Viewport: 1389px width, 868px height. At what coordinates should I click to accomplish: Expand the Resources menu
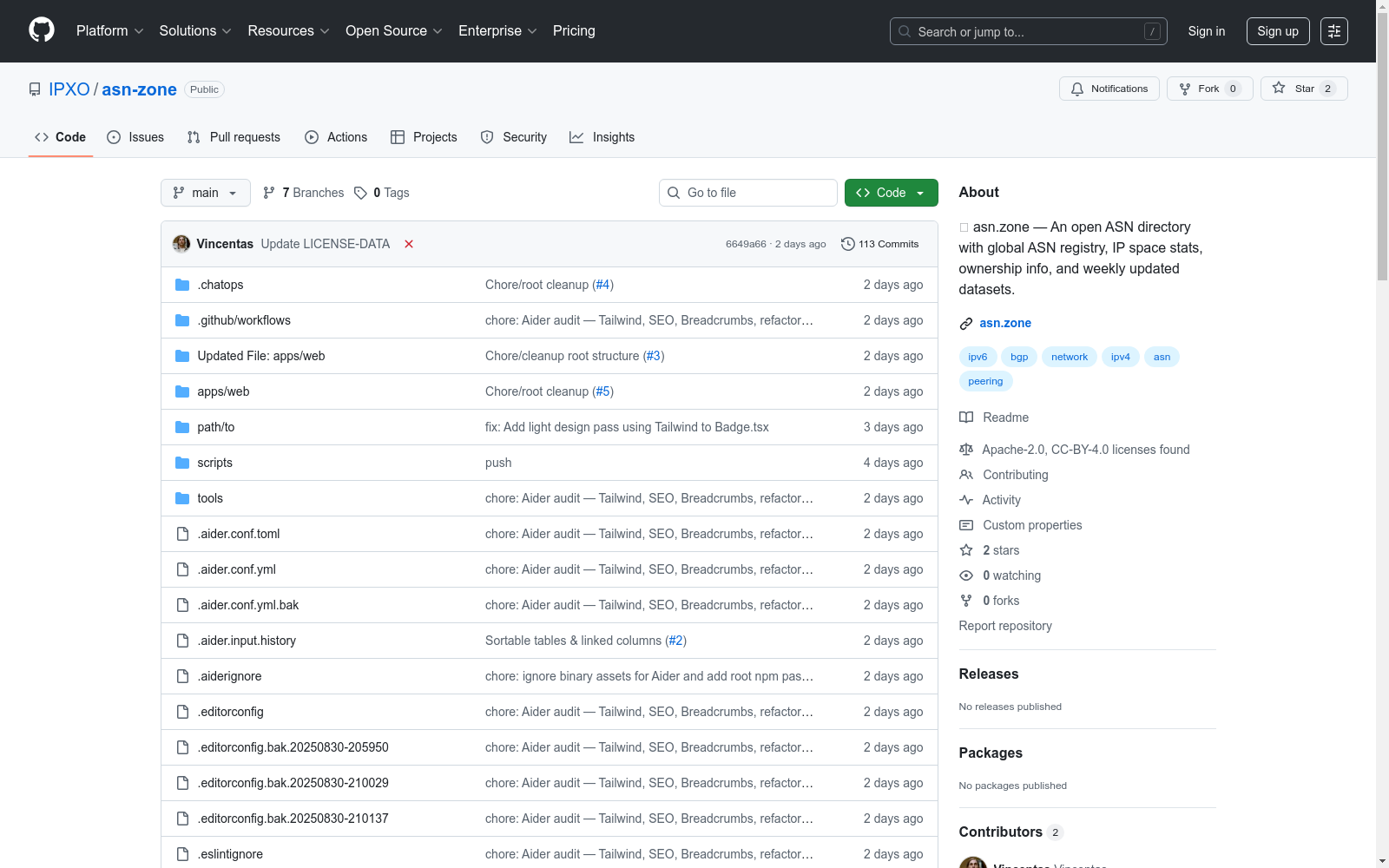(x=289, y=31)
